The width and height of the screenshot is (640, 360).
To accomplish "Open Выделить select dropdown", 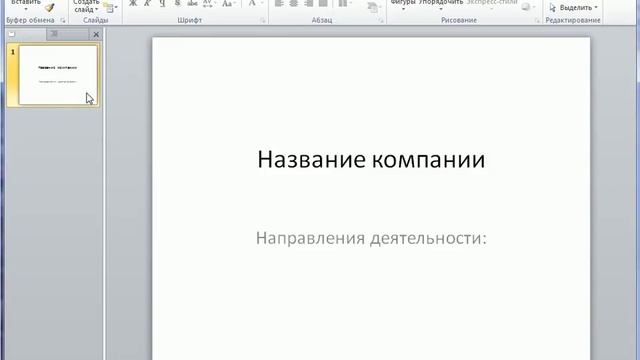I will pos(573,7).
